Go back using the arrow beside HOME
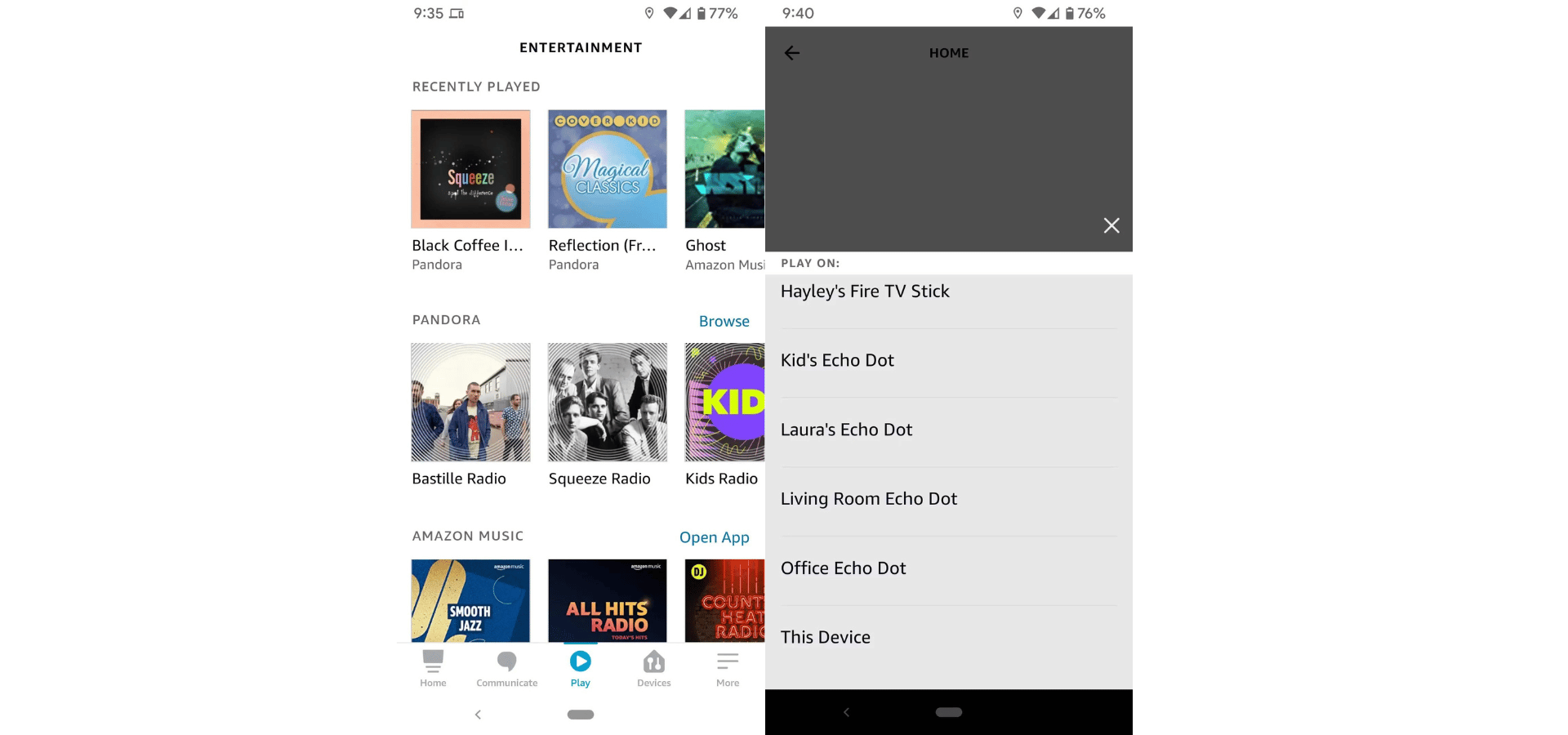The image size is (1568, 735). pos(791,53)
